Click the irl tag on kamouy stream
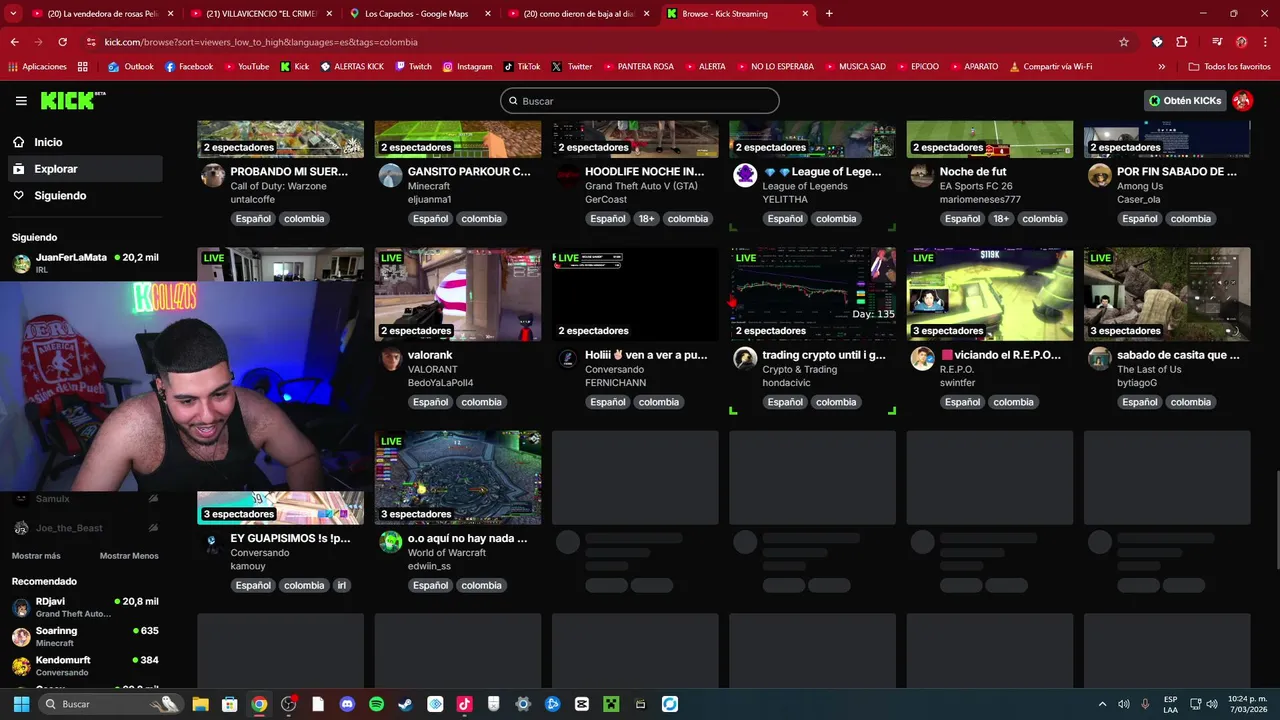This screenshot has height=720, width=1280. [341, 586]
